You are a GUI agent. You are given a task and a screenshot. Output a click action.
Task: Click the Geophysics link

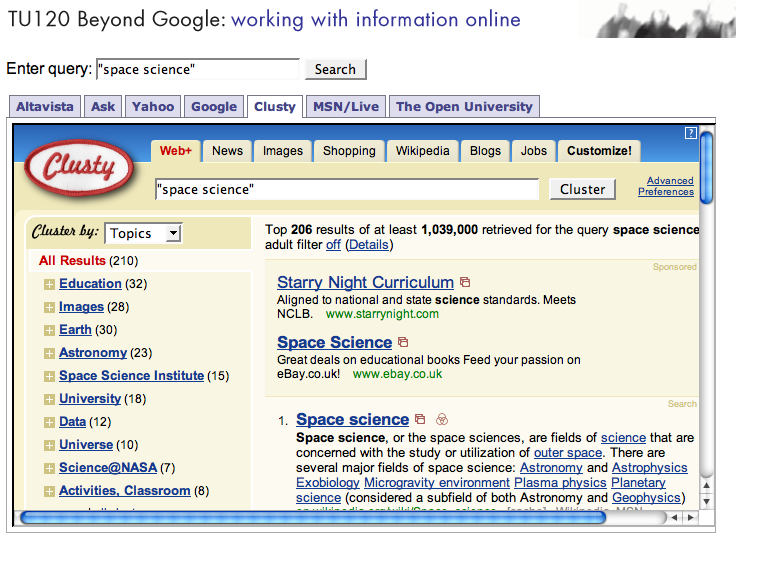(646, 498)
